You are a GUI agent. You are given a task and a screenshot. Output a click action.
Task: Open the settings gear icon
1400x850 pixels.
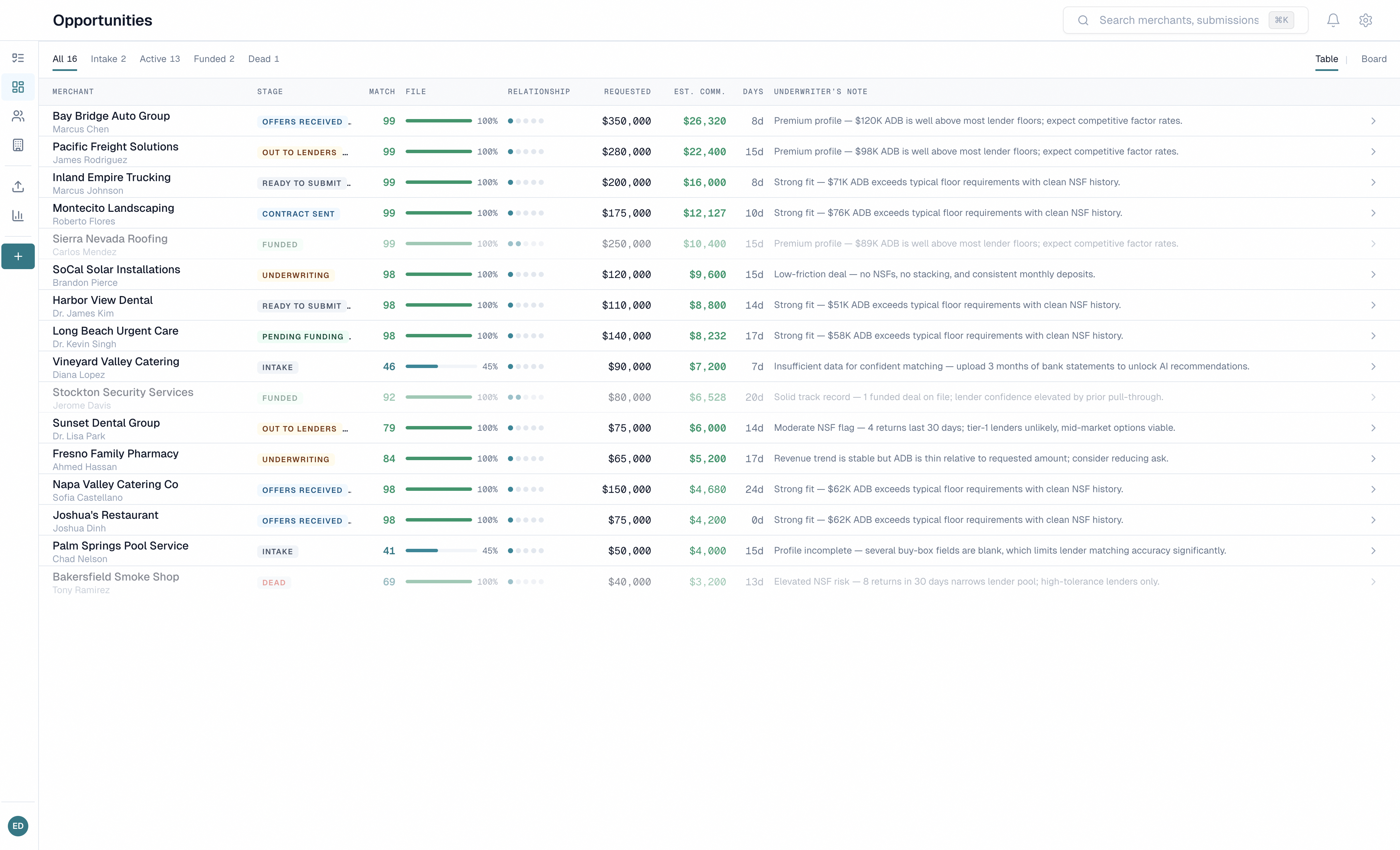tap(1365, 20)
